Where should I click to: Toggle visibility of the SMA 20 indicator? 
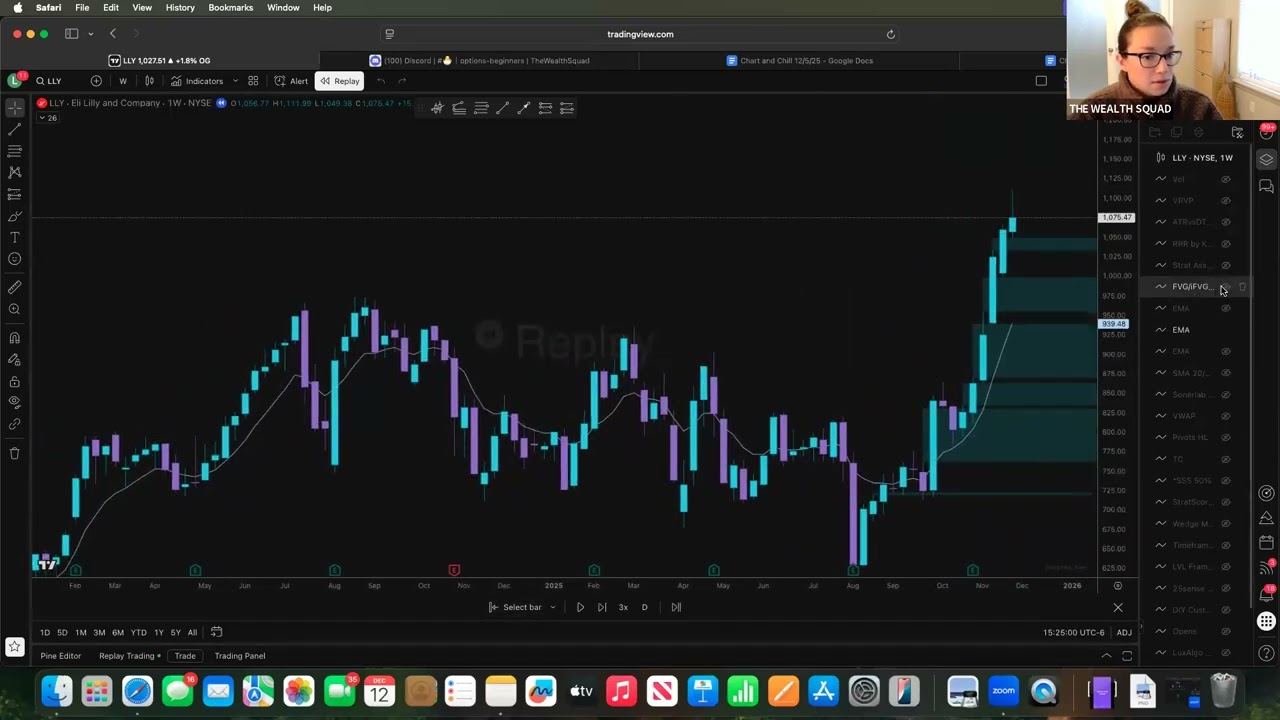pyautogui.click(x=1226, y=373)
